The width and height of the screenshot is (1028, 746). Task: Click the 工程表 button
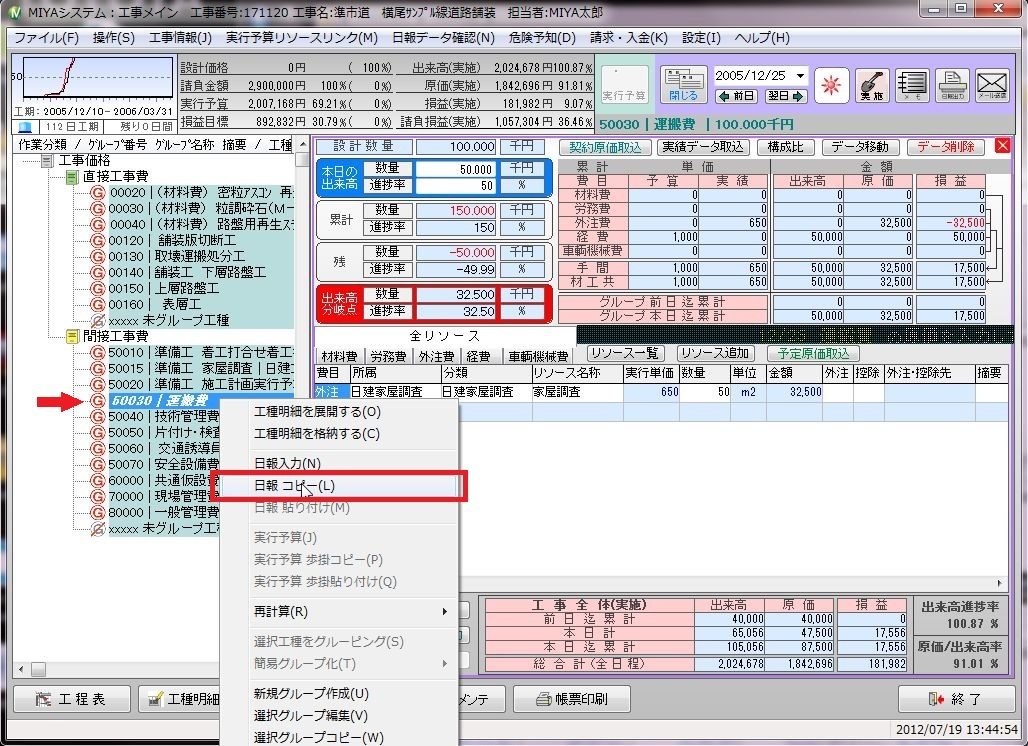(71, 699)
